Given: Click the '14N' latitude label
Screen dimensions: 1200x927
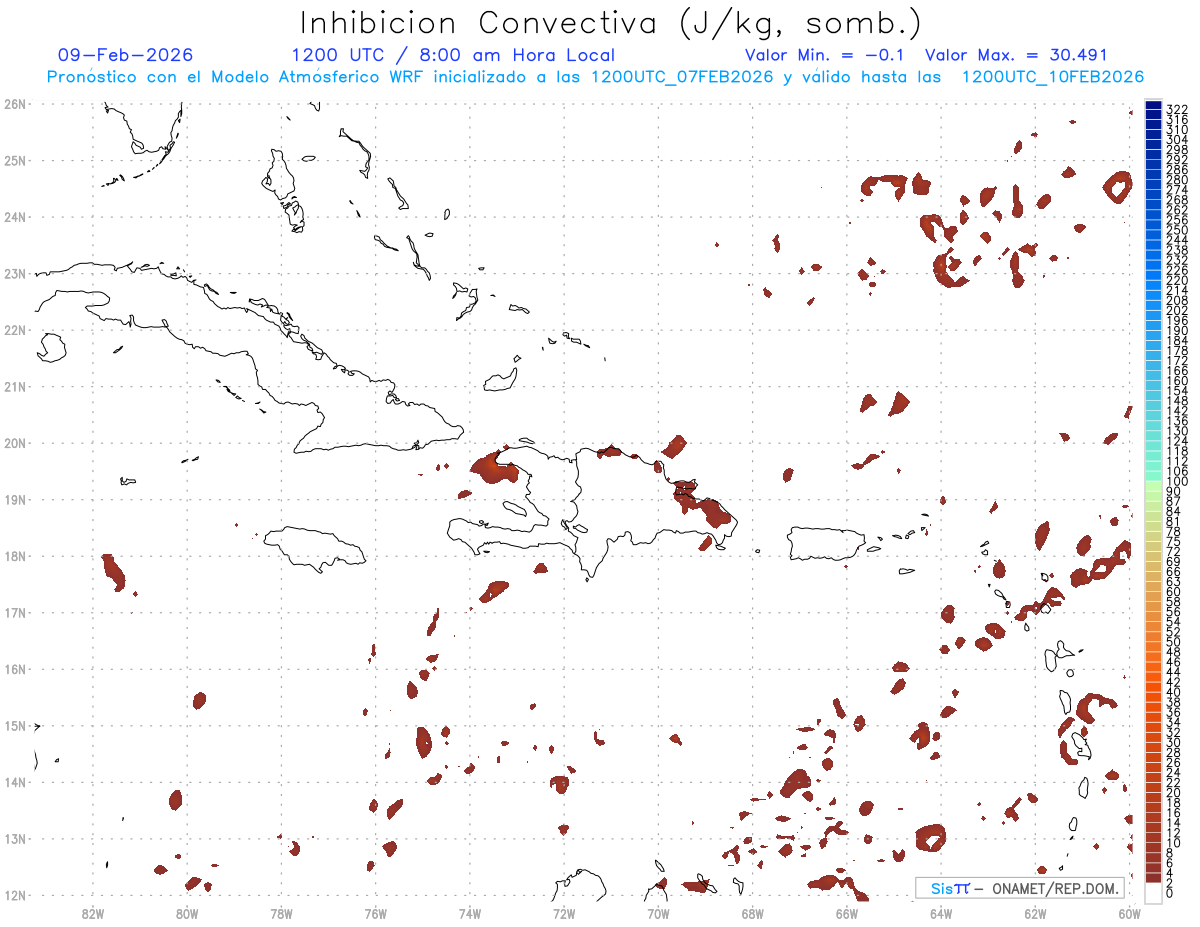Looking at the screenshot, I should point(15,782).
